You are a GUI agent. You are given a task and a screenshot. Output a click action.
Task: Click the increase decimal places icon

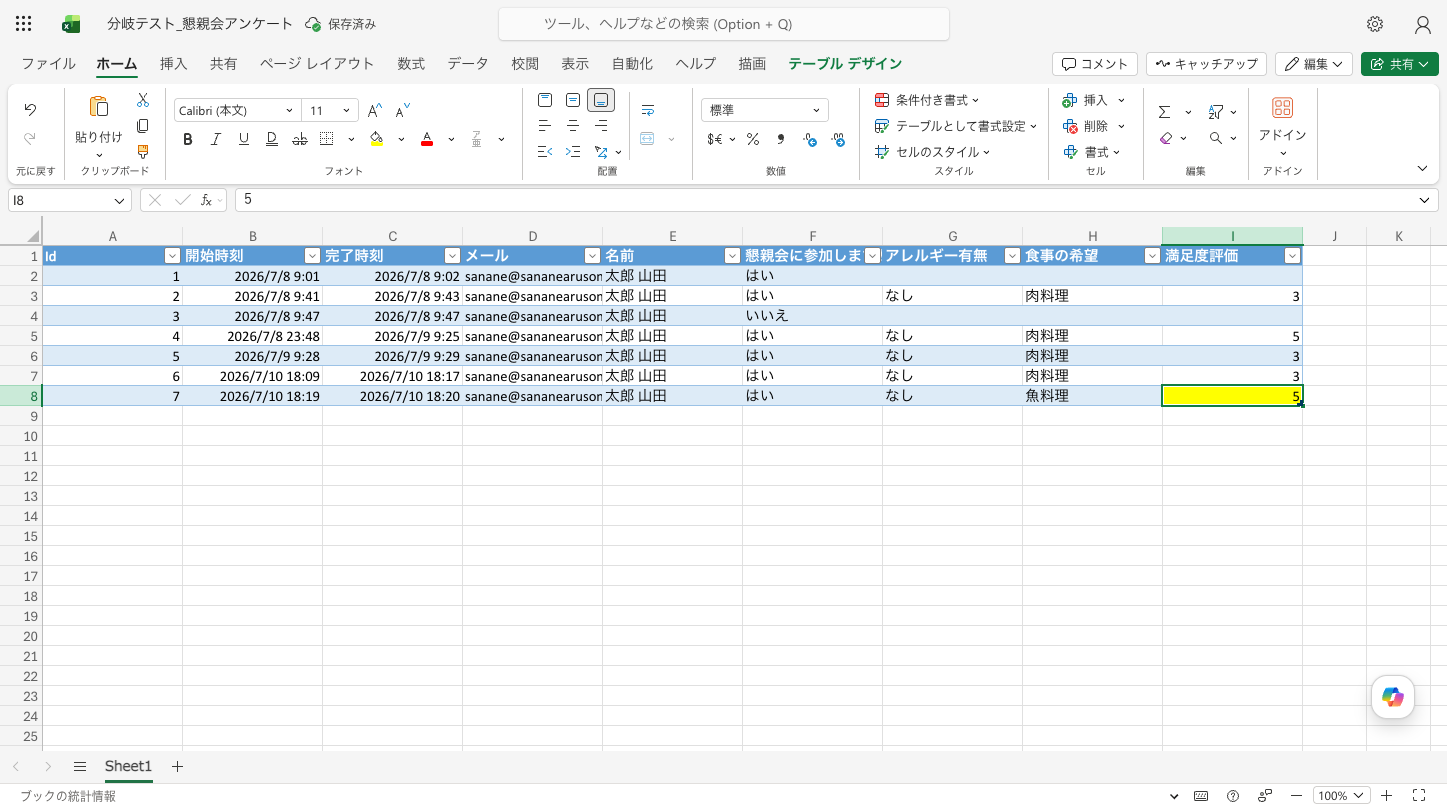(810, 140)
